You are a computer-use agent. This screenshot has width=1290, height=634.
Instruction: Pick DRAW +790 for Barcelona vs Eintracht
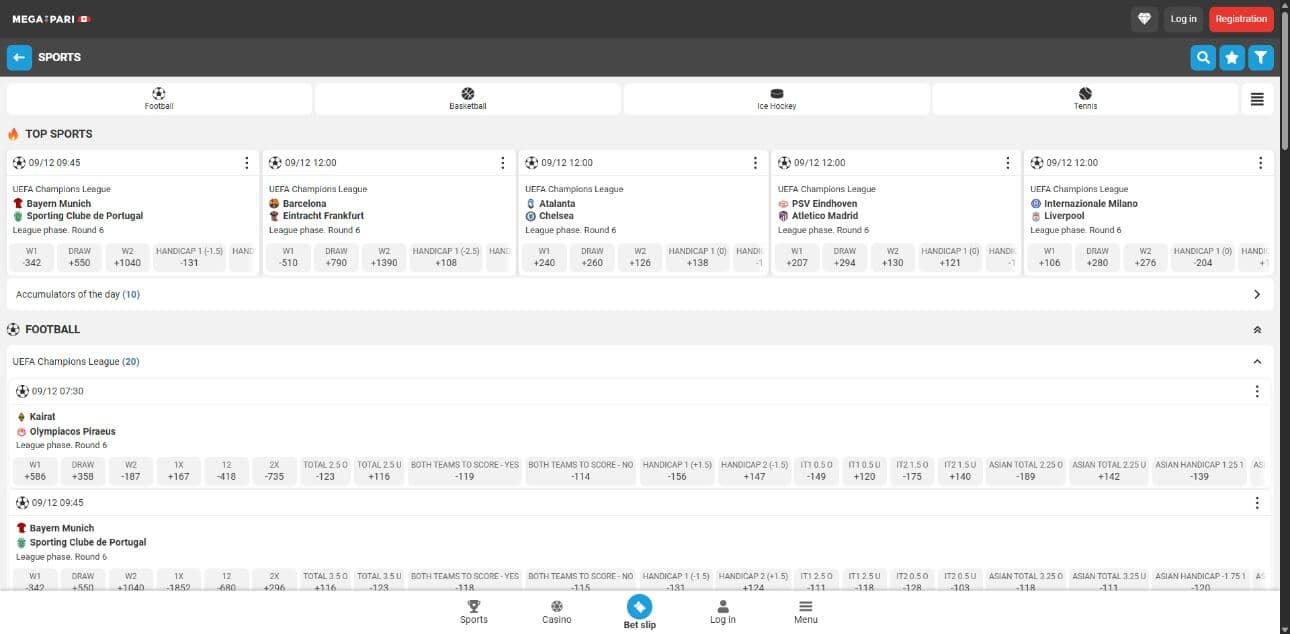click(336, 257)
